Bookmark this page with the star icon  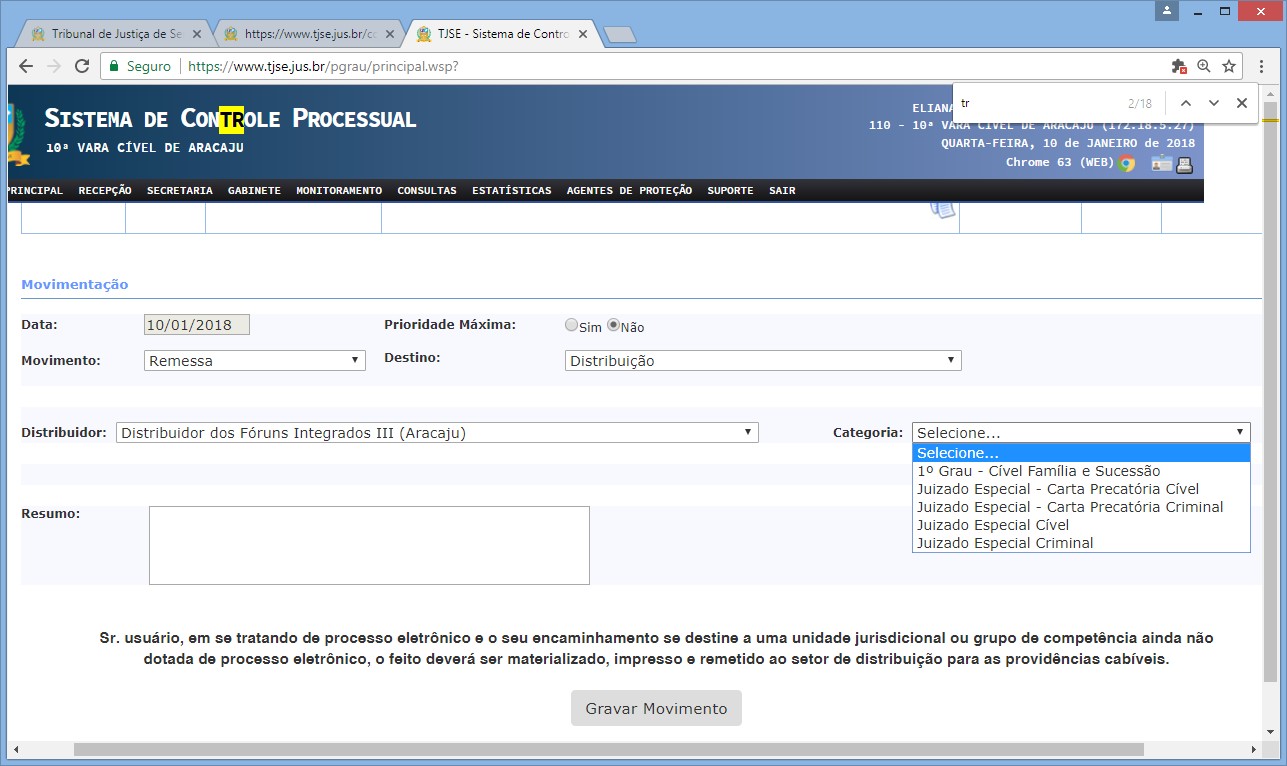1229,66
